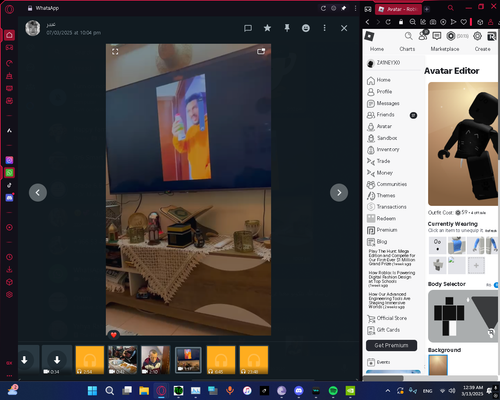Go back in Roblox browser window
This screenshot has height=400, width=500.
tap(367, 22)
